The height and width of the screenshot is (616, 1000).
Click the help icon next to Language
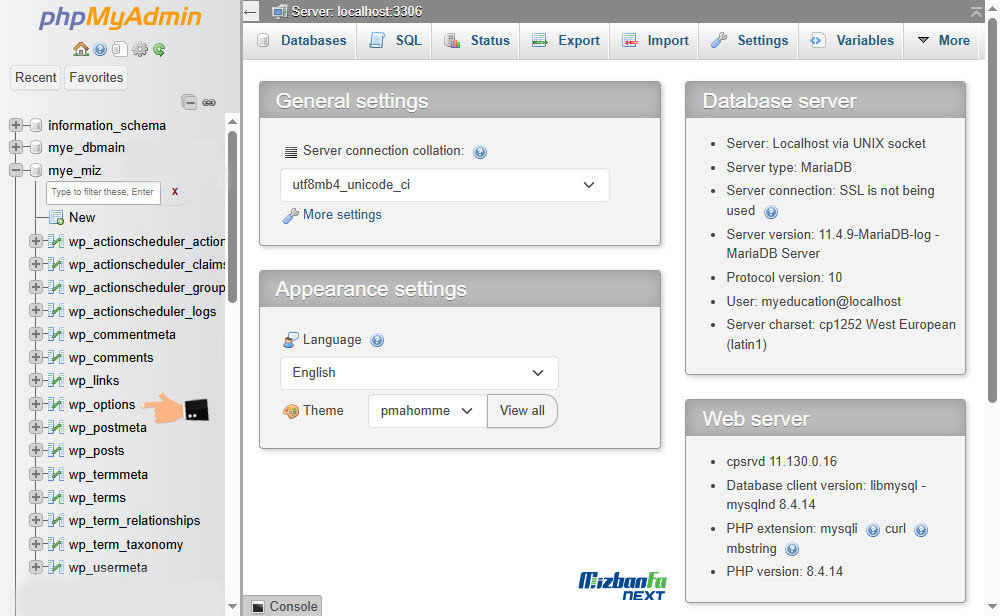coord(377,340)
